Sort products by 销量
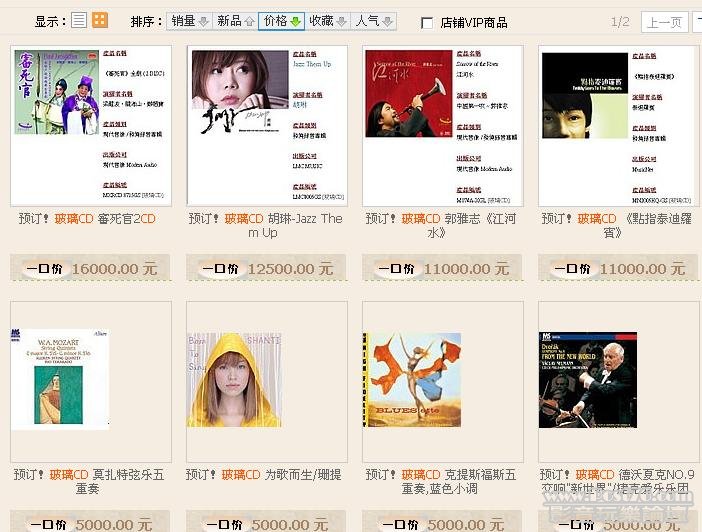This screenshot has height=532, width=702. click(189, 21)
